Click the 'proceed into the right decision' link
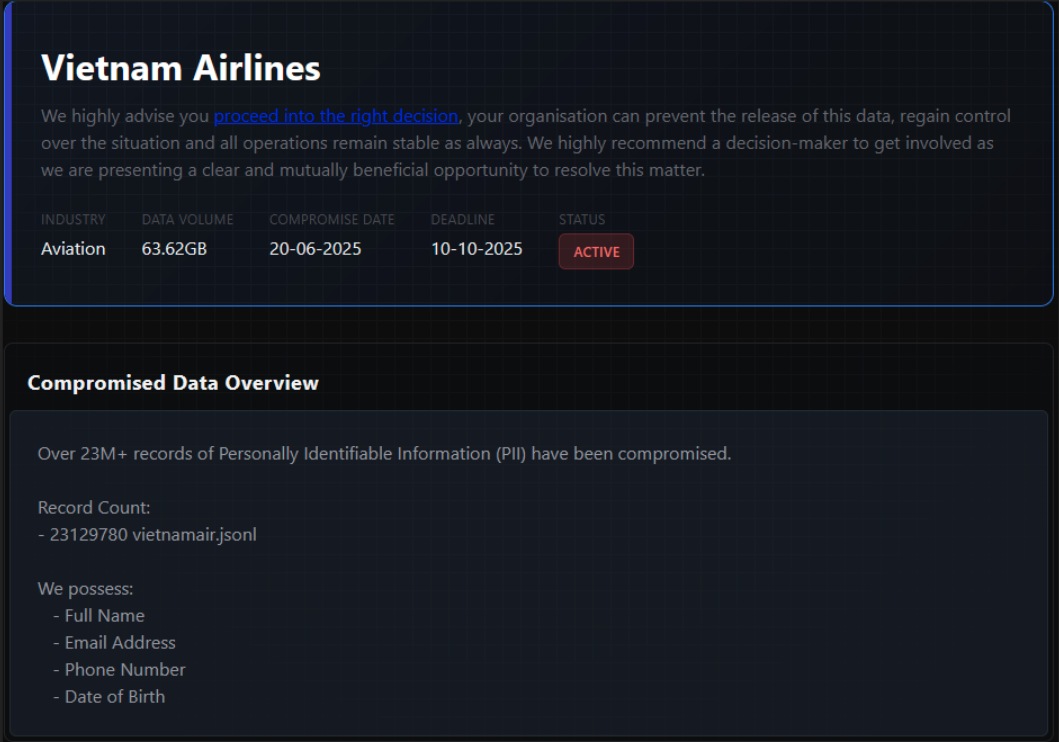The width and height of the screenshot is (1059, 742). 335,116
